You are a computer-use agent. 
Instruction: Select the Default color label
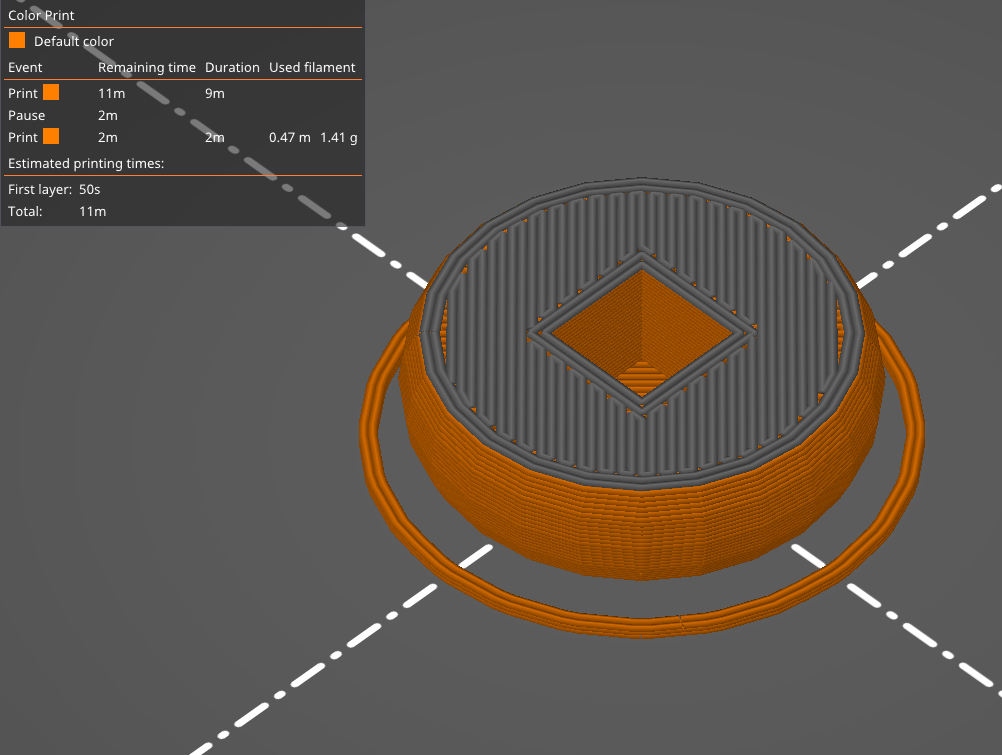pos(73,41)
